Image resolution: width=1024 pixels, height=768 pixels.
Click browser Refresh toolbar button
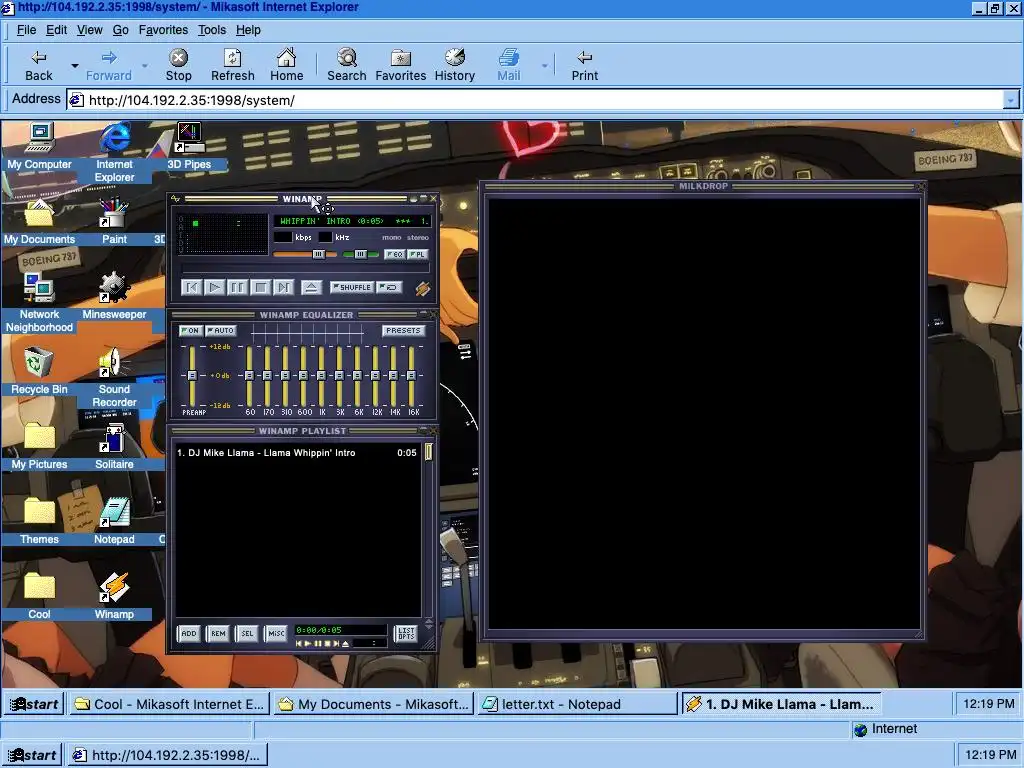[x=232, y=65]
